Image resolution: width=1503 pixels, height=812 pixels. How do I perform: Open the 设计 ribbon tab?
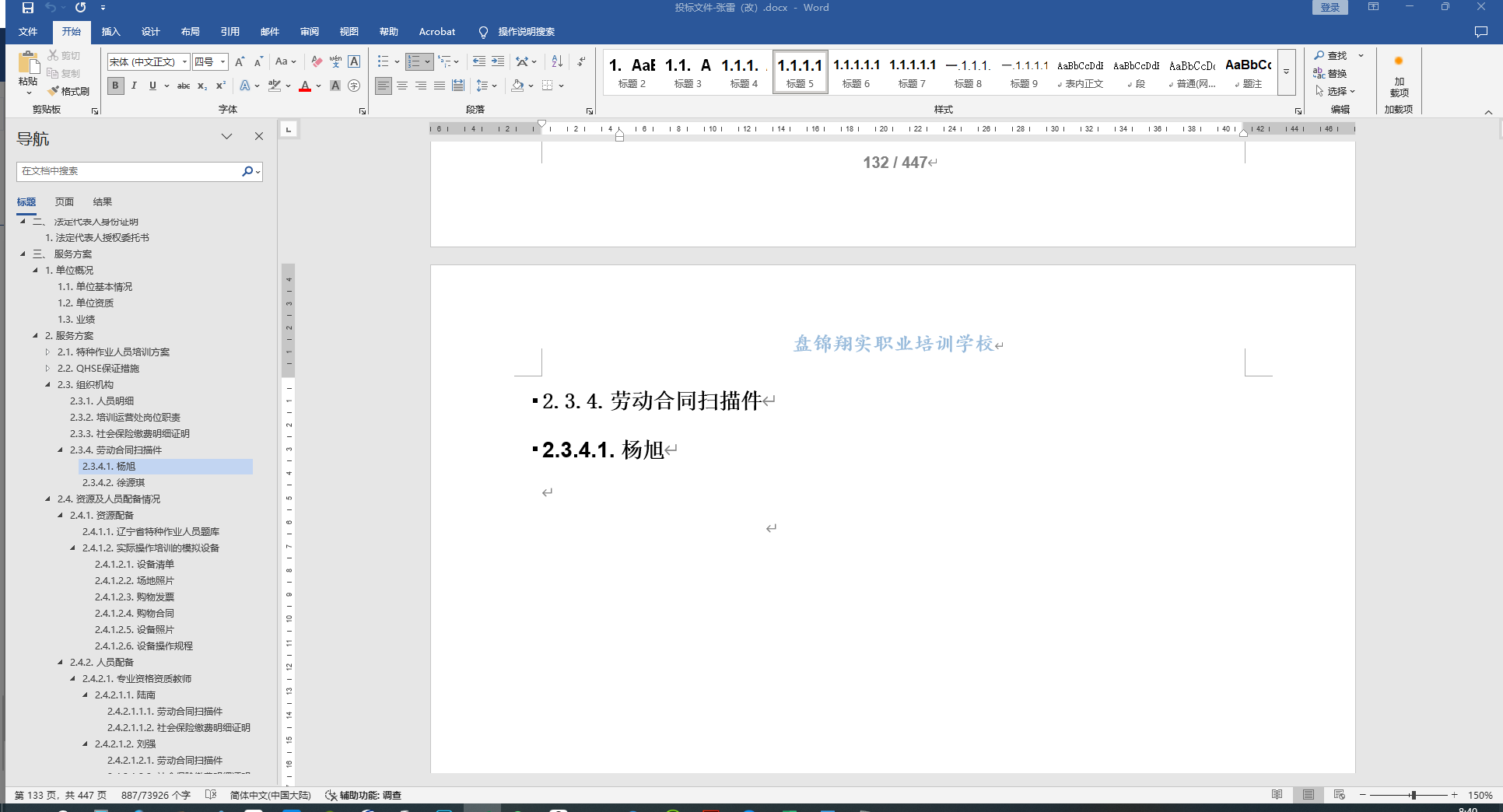click(151, 32)
